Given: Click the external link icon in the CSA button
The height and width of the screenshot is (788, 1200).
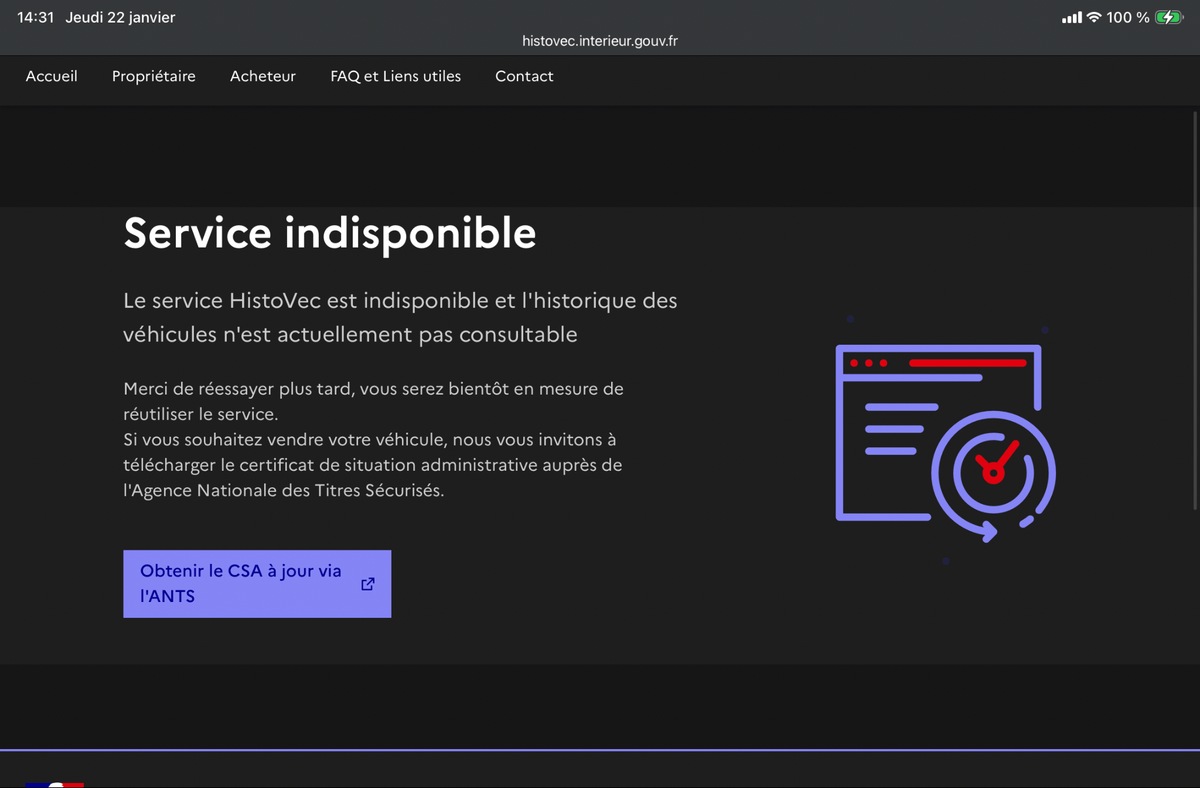Looking at the screenshot, I should coord(368,584).
